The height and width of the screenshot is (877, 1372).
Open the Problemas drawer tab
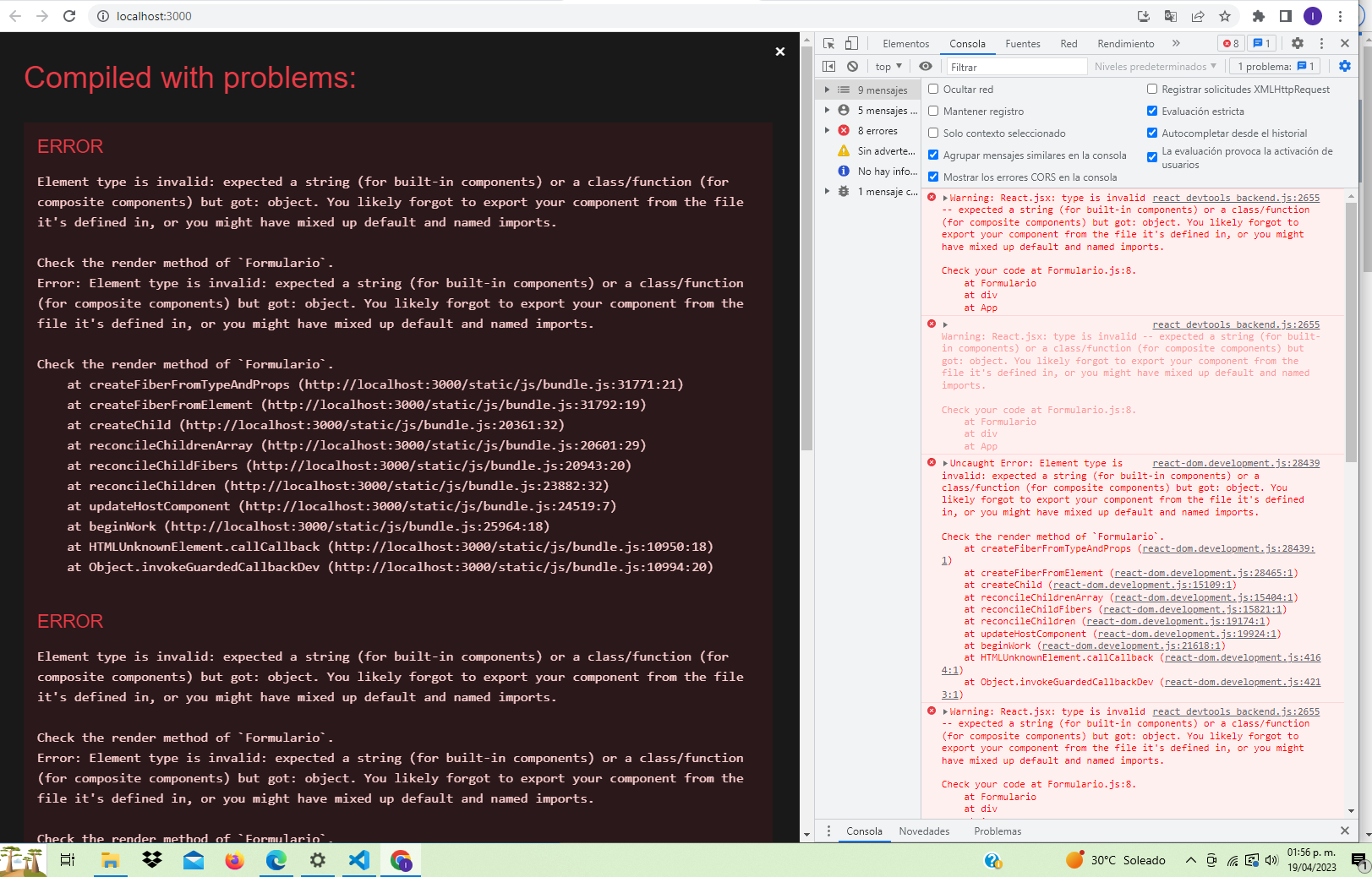[998, 831]
